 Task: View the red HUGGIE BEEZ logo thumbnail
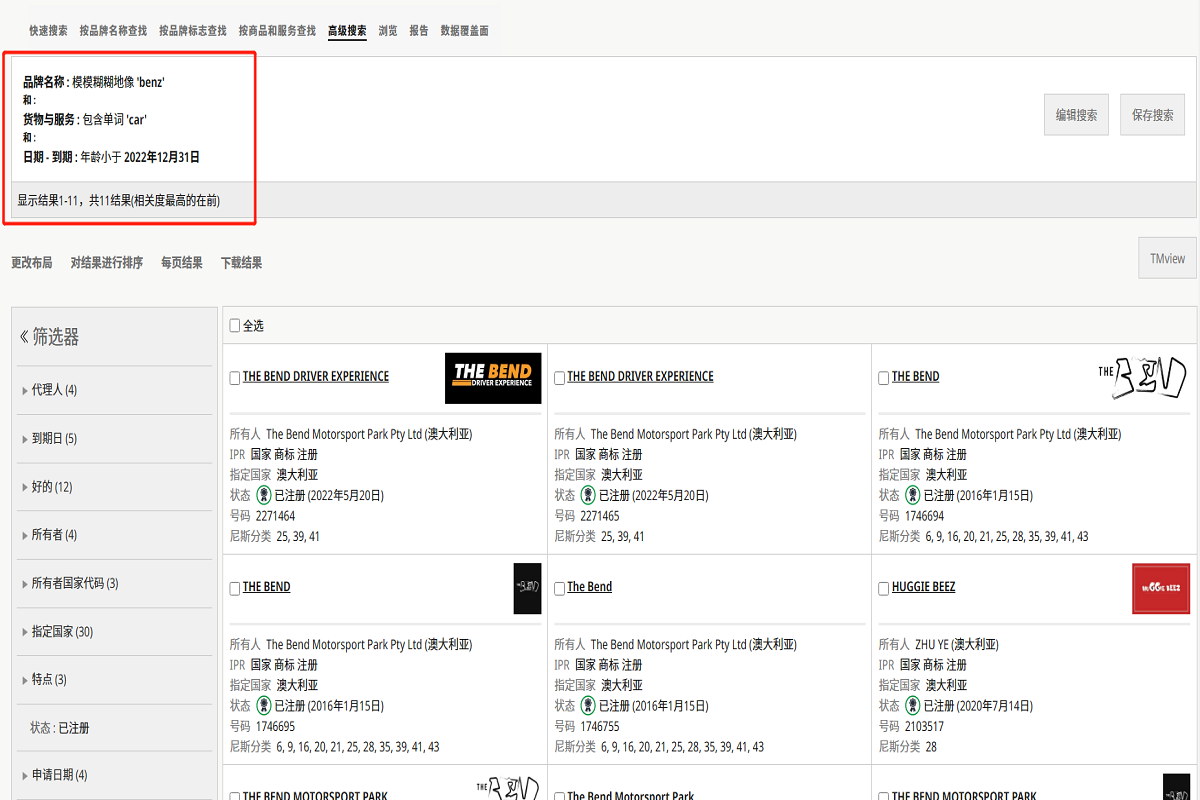[1161, 588]
